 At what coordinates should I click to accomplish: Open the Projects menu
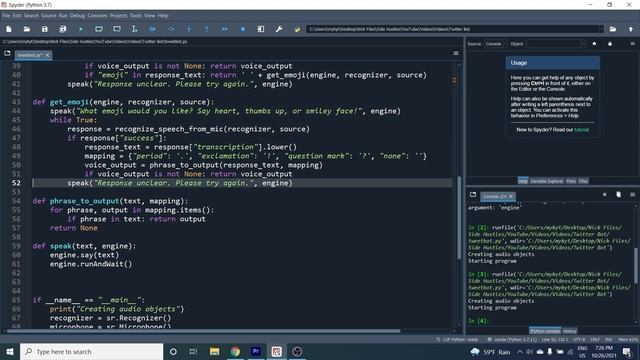(x=118, y=16)
